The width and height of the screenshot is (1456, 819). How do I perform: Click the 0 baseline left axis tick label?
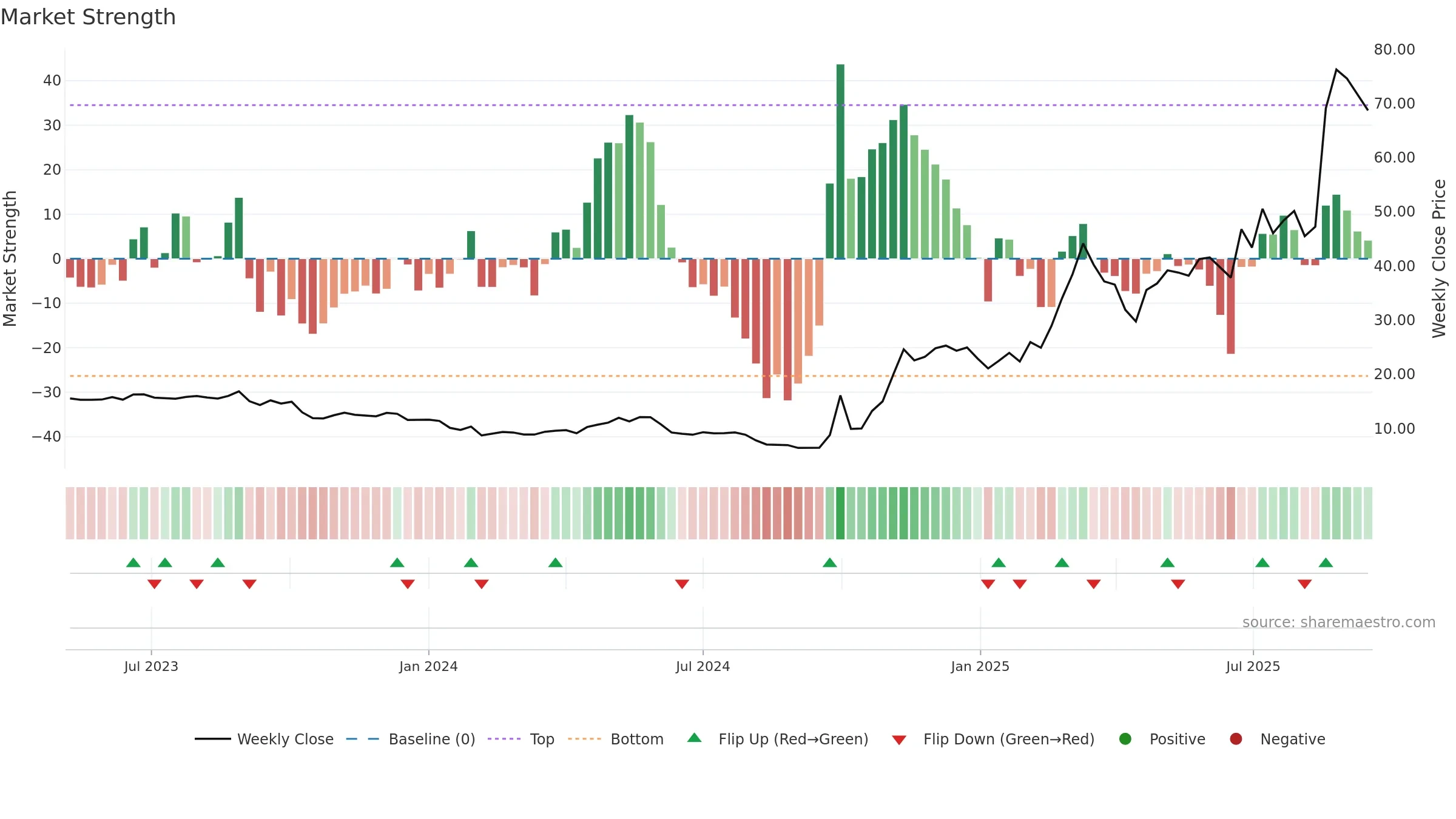click(56, 258)
